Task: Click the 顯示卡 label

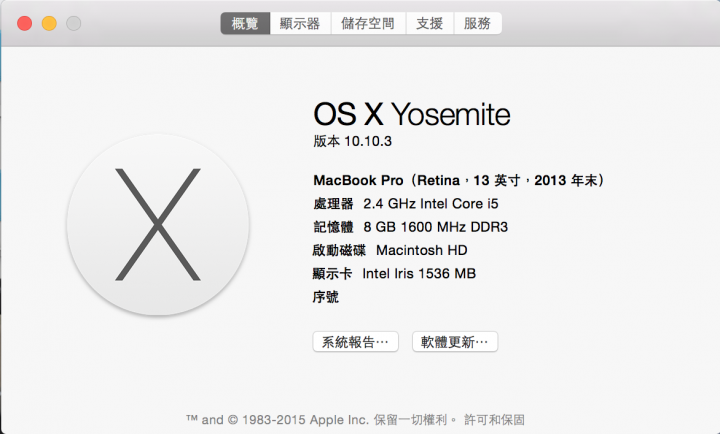Action: [332, 274]
